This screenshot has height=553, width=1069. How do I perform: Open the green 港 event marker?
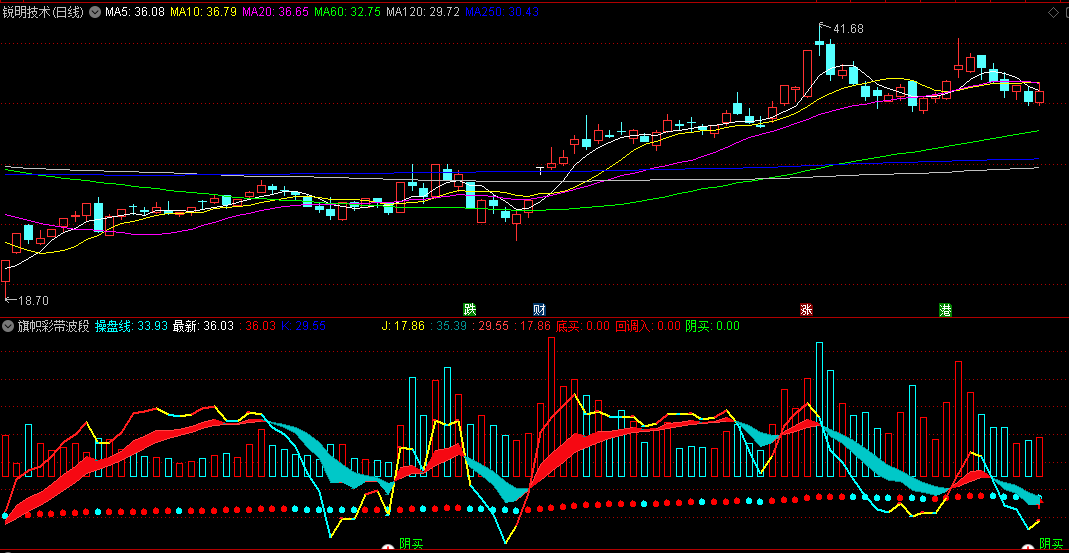pyautogui.click(x=945, y=310)
